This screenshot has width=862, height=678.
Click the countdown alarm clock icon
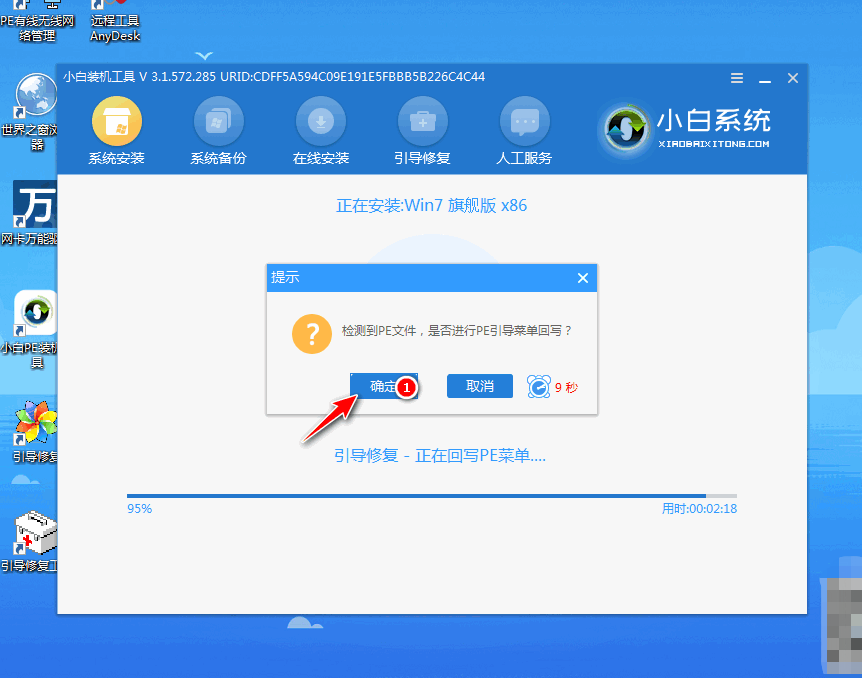point(539,387)
